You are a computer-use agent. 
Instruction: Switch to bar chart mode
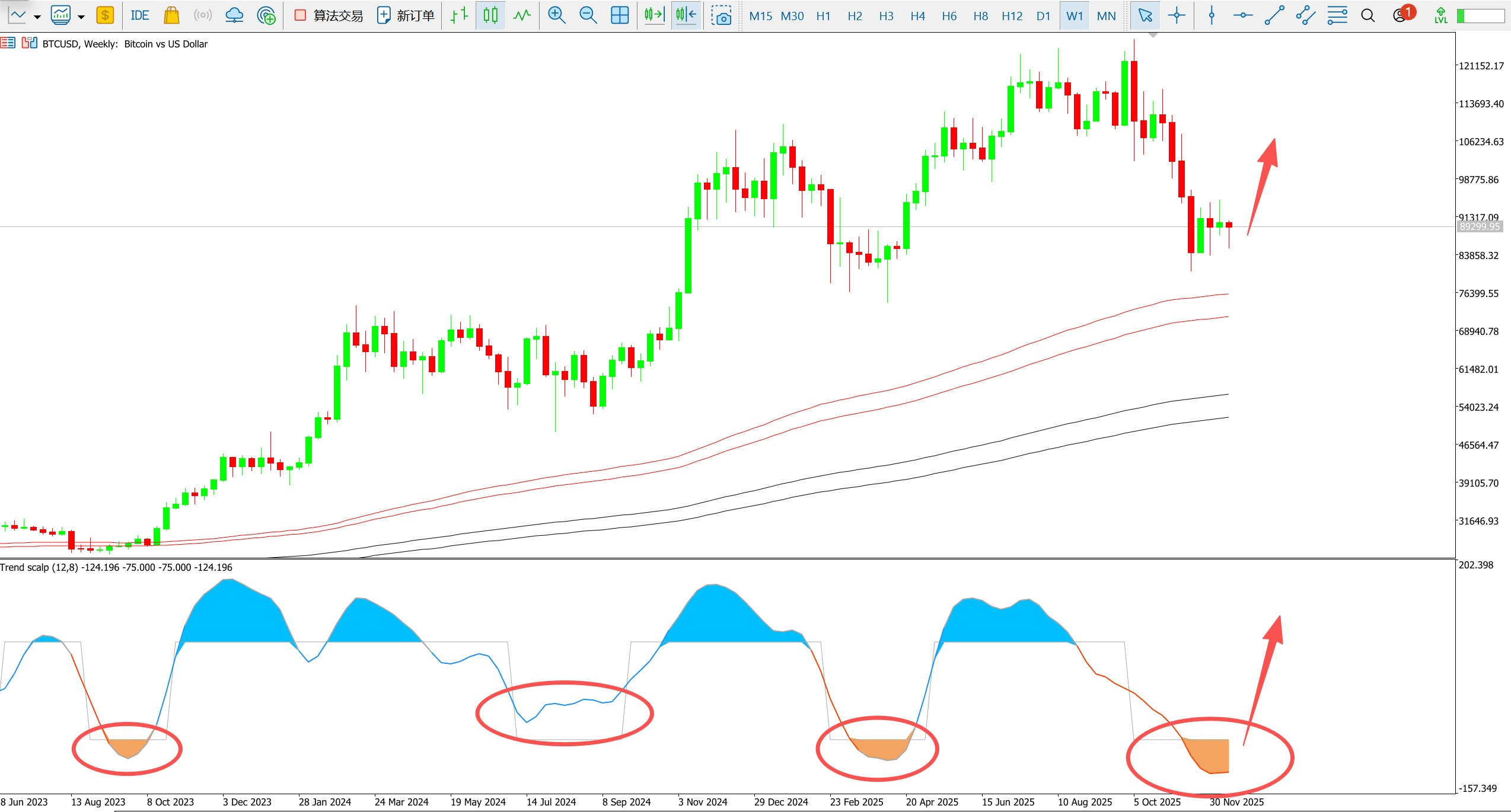pyautogui.click(x=459, y=15)
